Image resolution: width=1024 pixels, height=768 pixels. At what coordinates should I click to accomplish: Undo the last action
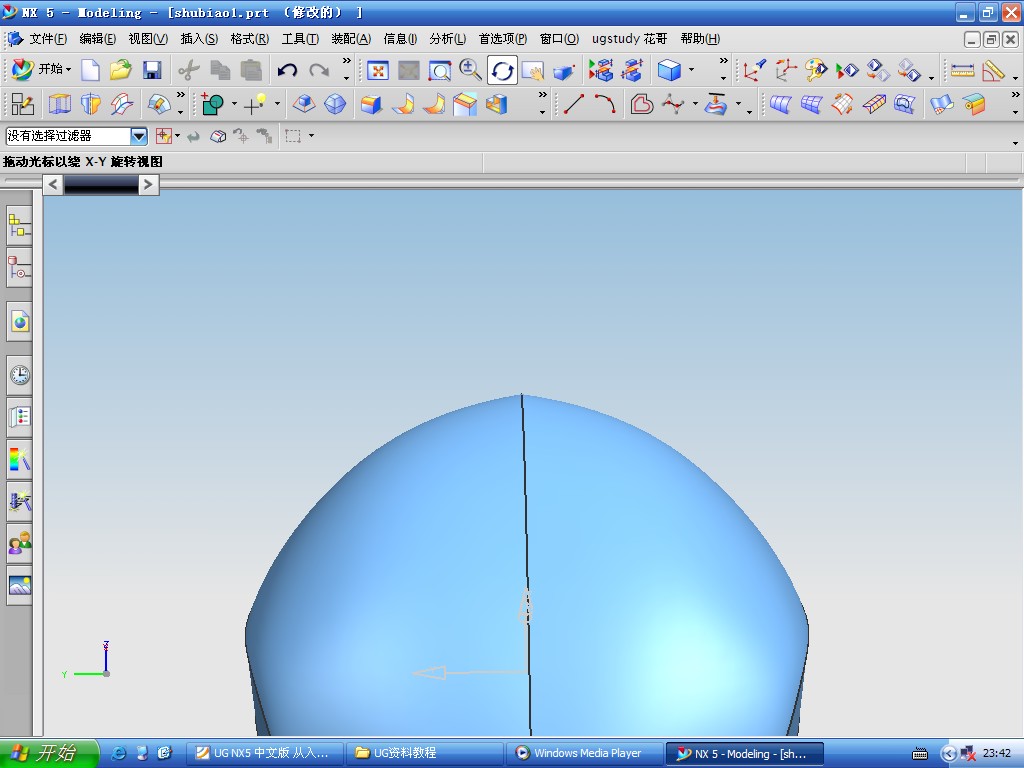287,70
